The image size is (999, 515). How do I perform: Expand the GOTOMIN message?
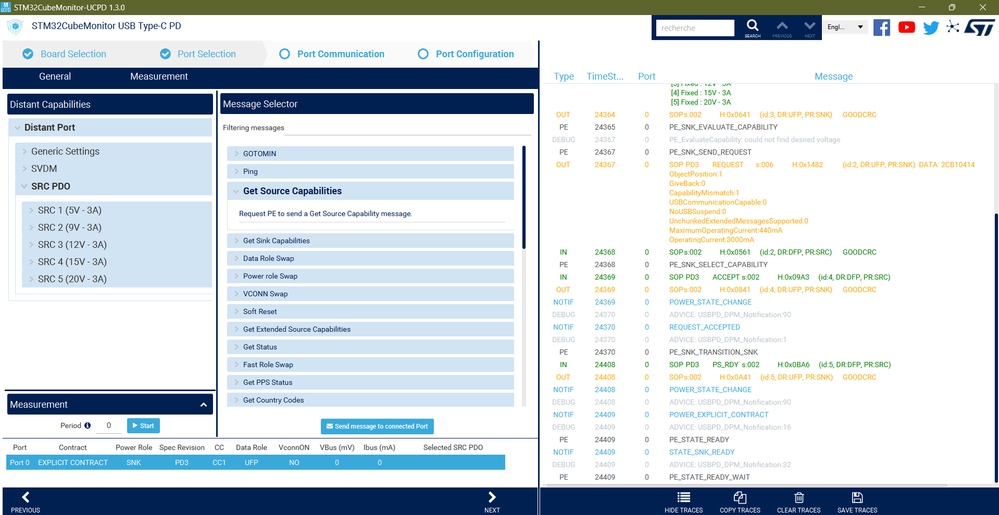point(370,154)
